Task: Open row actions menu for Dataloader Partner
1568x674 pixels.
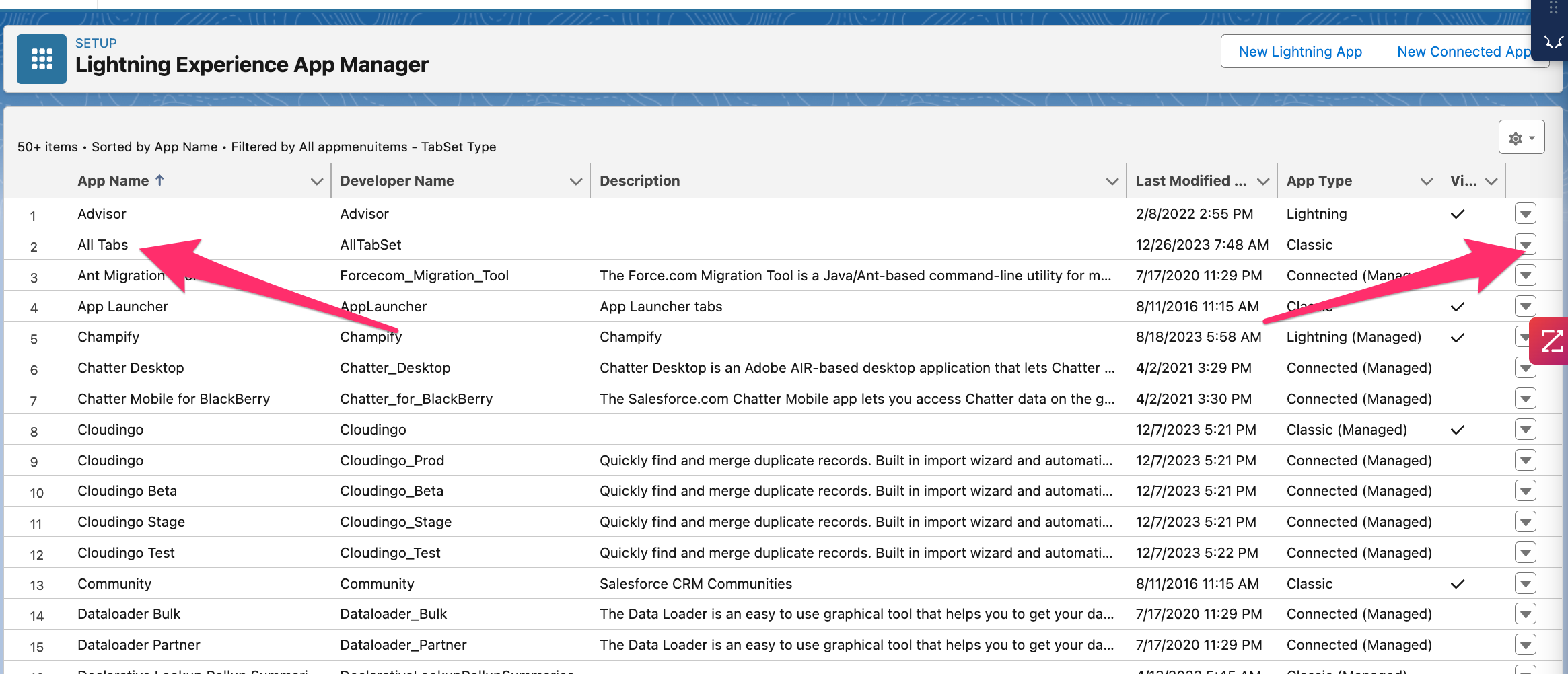Action: point(1525,645)
